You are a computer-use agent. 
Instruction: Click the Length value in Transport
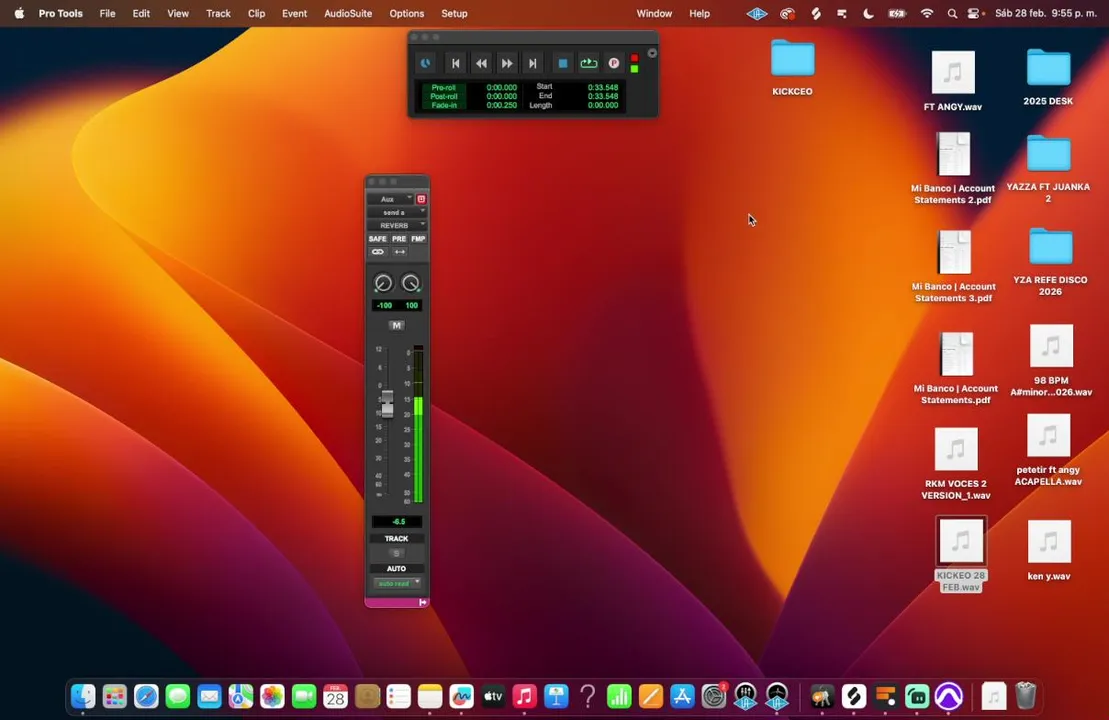tap(603, 105)
